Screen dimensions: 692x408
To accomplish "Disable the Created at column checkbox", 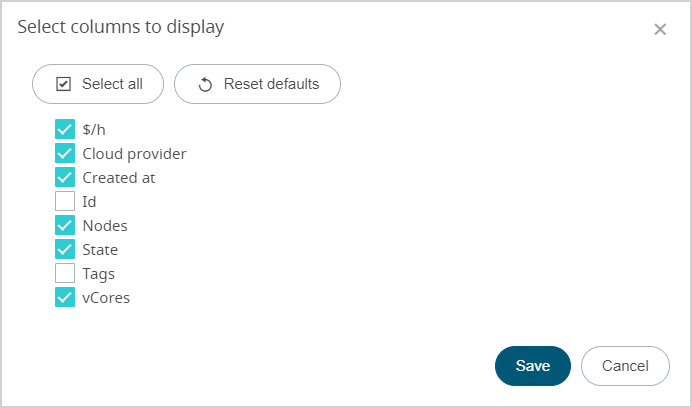I will (65, 177).
